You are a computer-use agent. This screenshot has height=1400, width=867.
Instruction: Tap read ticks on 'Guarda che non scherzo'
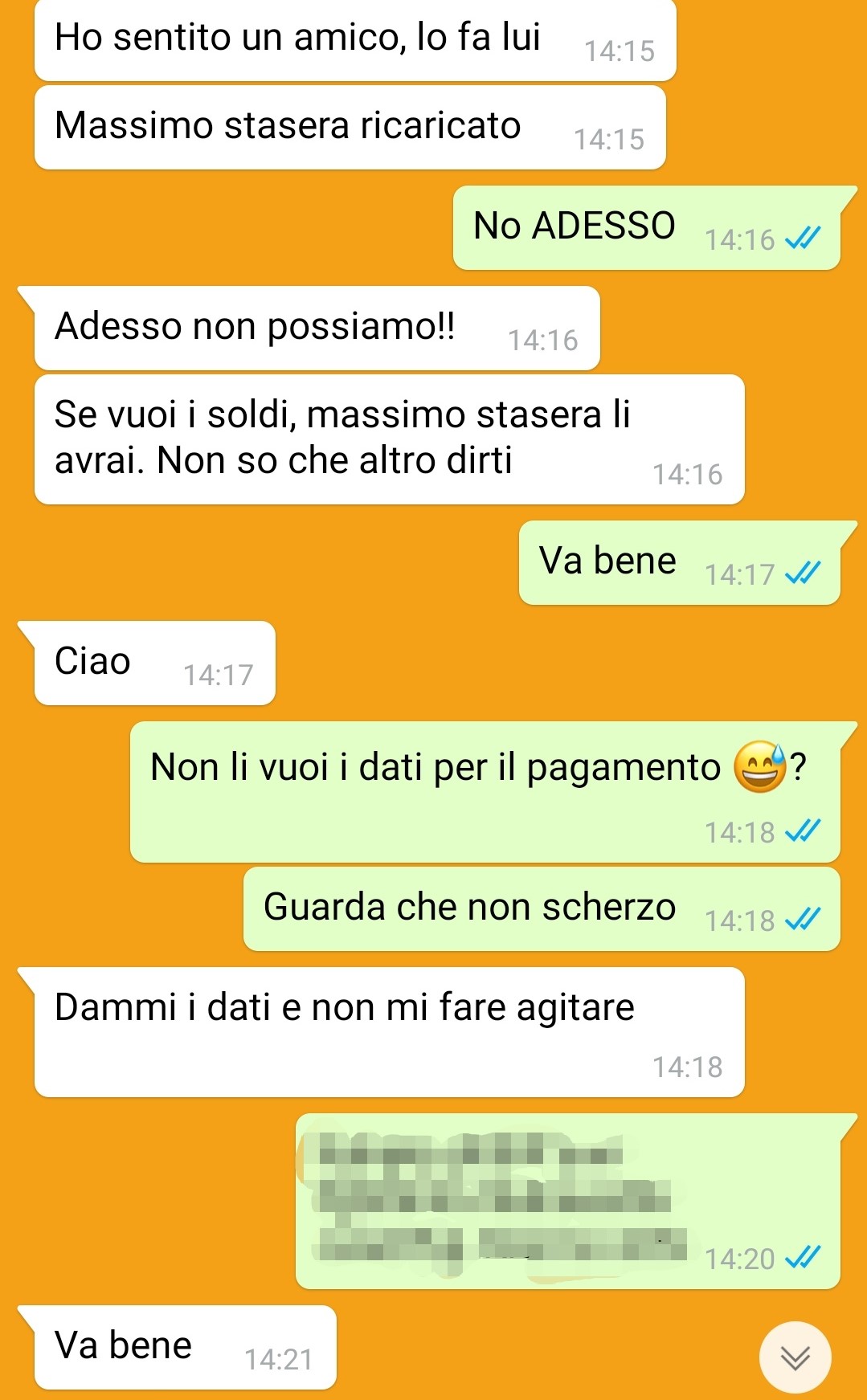click(x=803, y=918)
